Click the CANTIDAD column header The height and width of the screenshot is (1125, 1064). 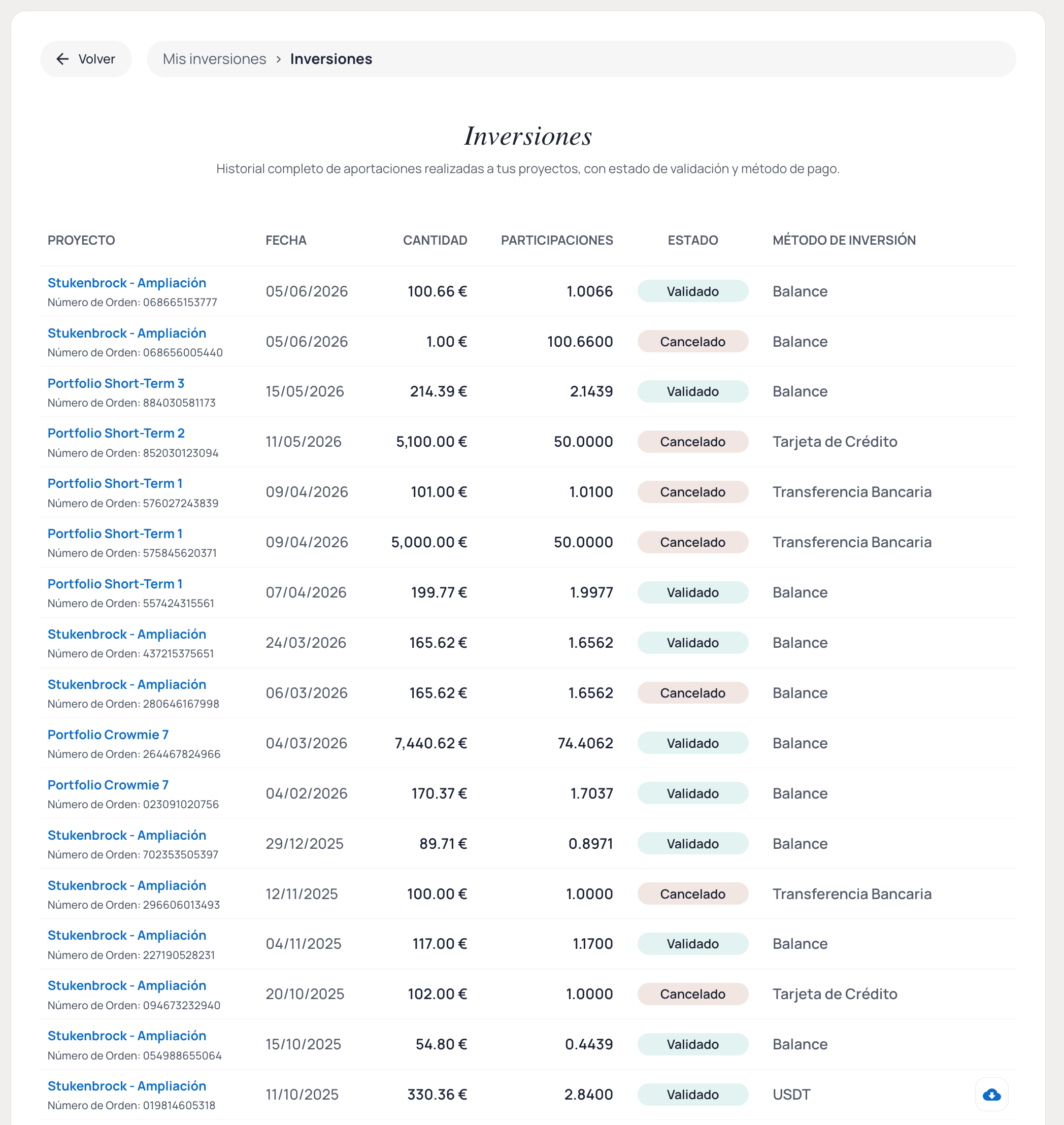click(x=435, y=240)
